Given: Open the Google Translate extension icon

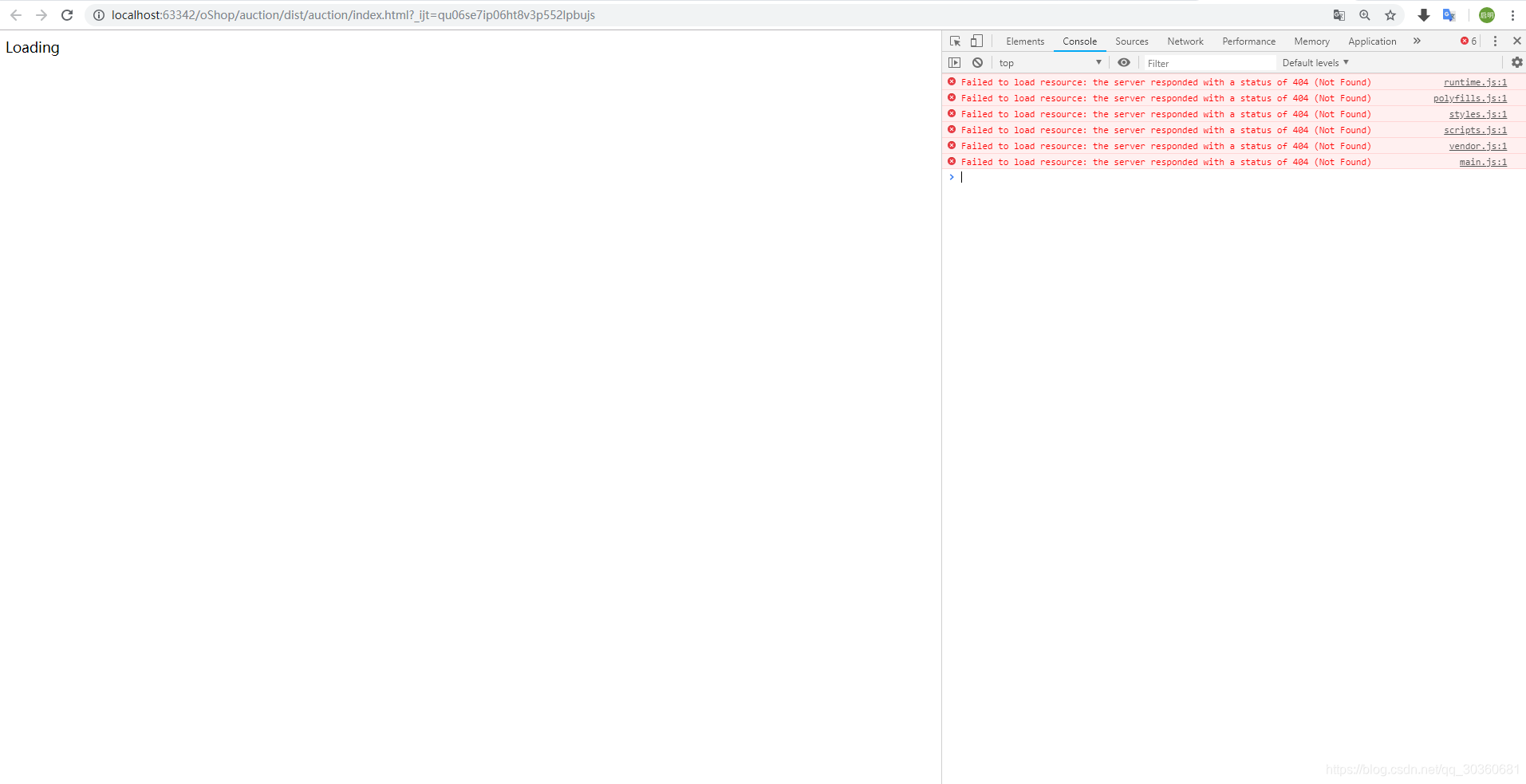Looking at the screenshot, I should click(1449, 15).
